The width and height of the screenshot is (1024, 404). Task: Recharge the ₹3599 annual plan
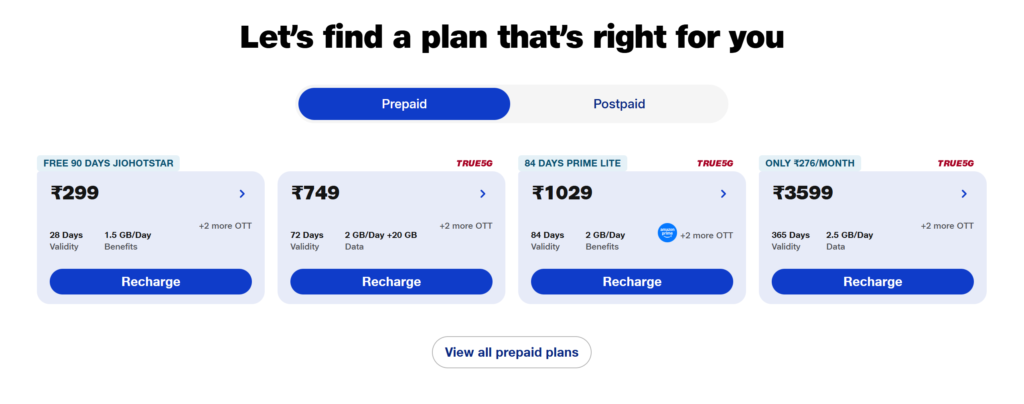click(872, 282)
